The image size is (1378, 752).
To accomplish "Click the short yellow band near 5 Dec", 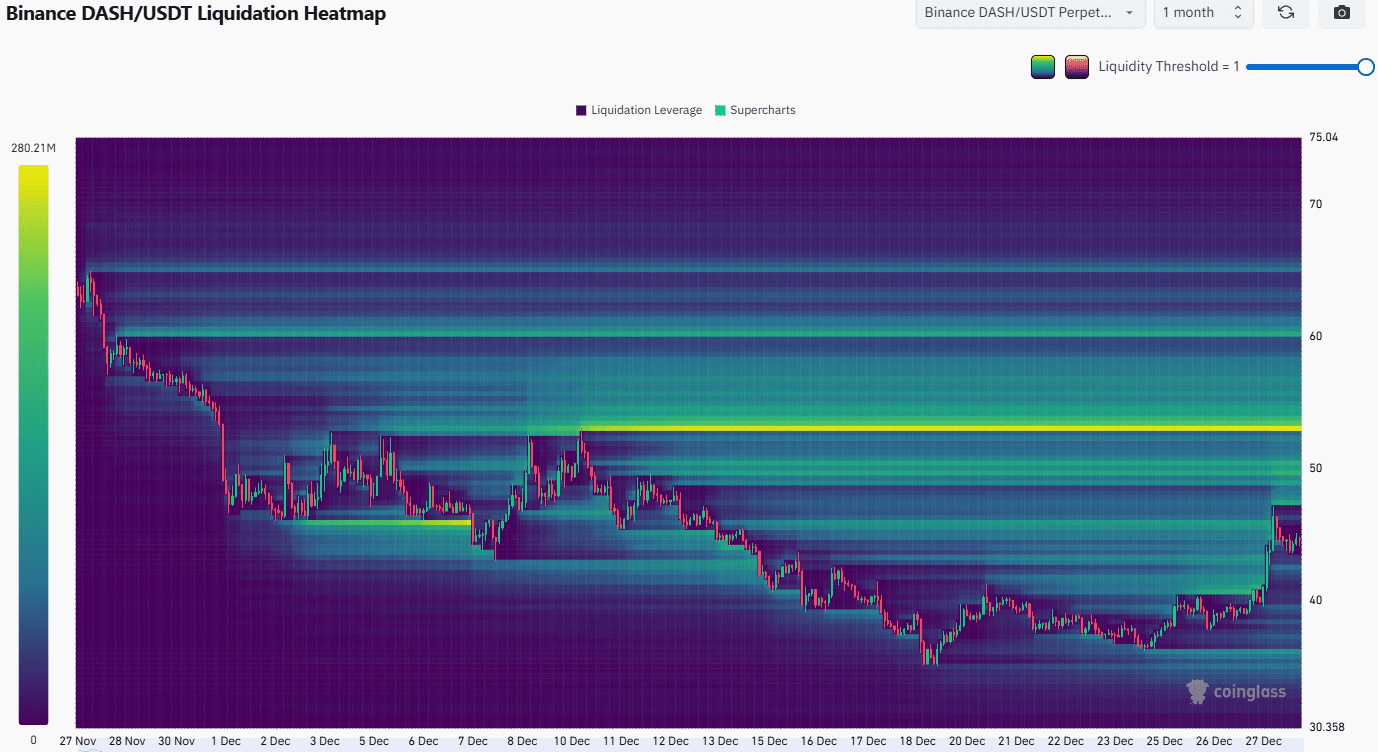I will (390, 522).
